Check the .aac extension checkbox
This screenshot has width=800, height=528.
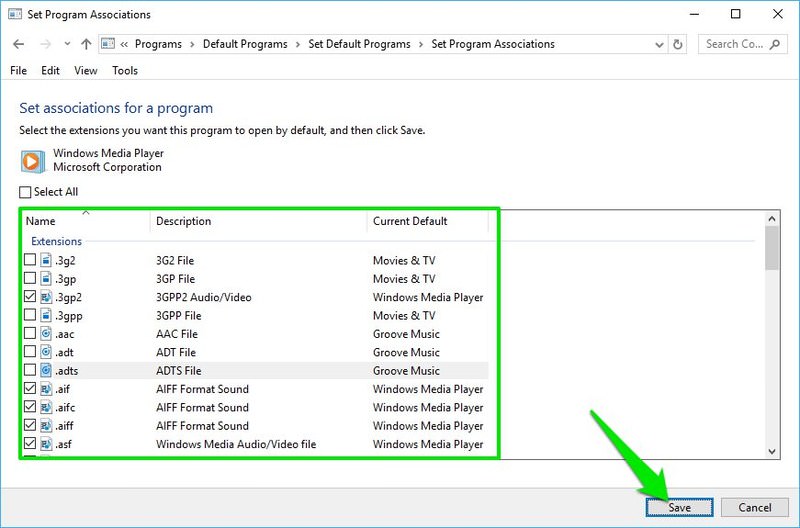(x=30, y=333)
